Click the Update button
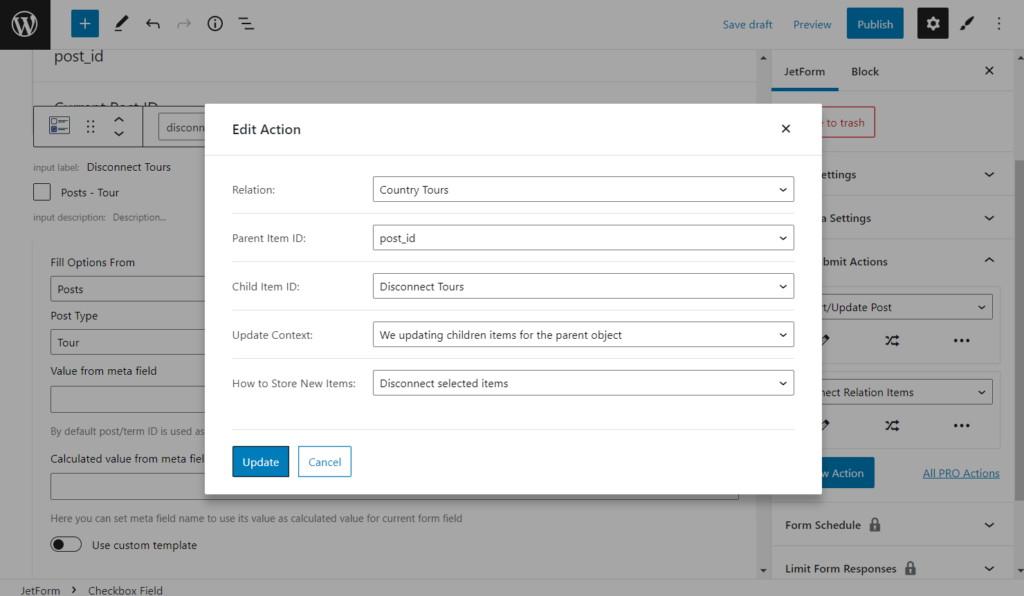Screen dimensions: 1024x596 261,462
